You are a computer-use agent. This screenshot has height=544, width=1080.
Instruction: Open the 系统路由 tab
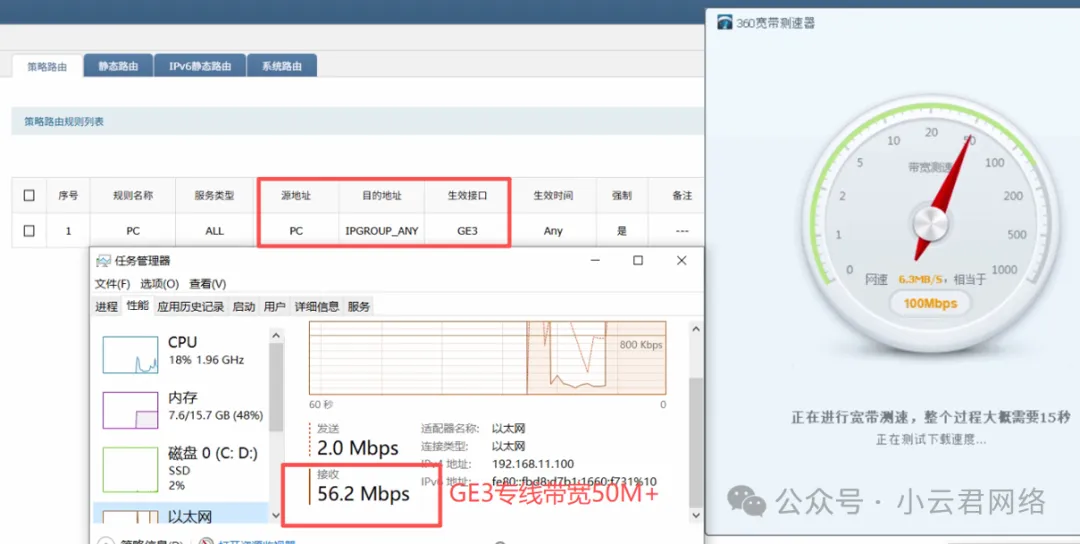click(x=282, y=66)
